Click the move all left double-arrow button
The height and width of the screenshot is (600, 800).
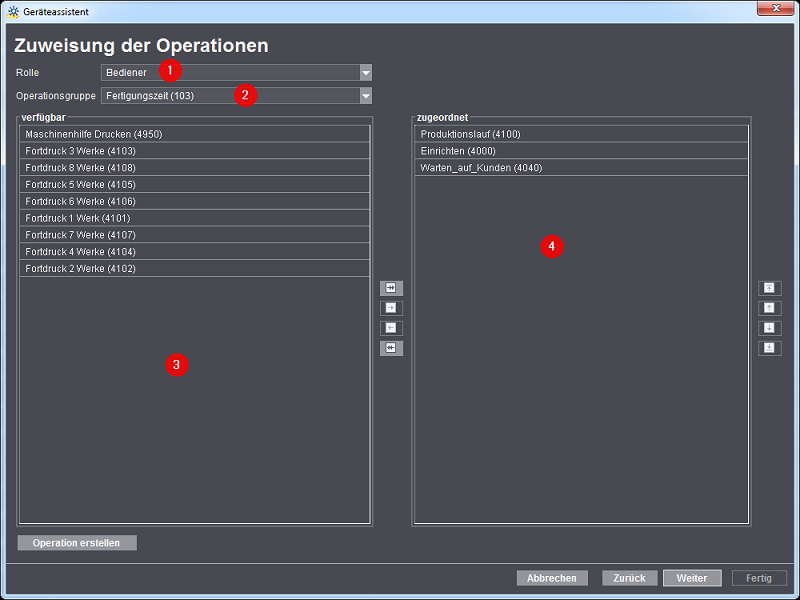(x=391, y=348)
